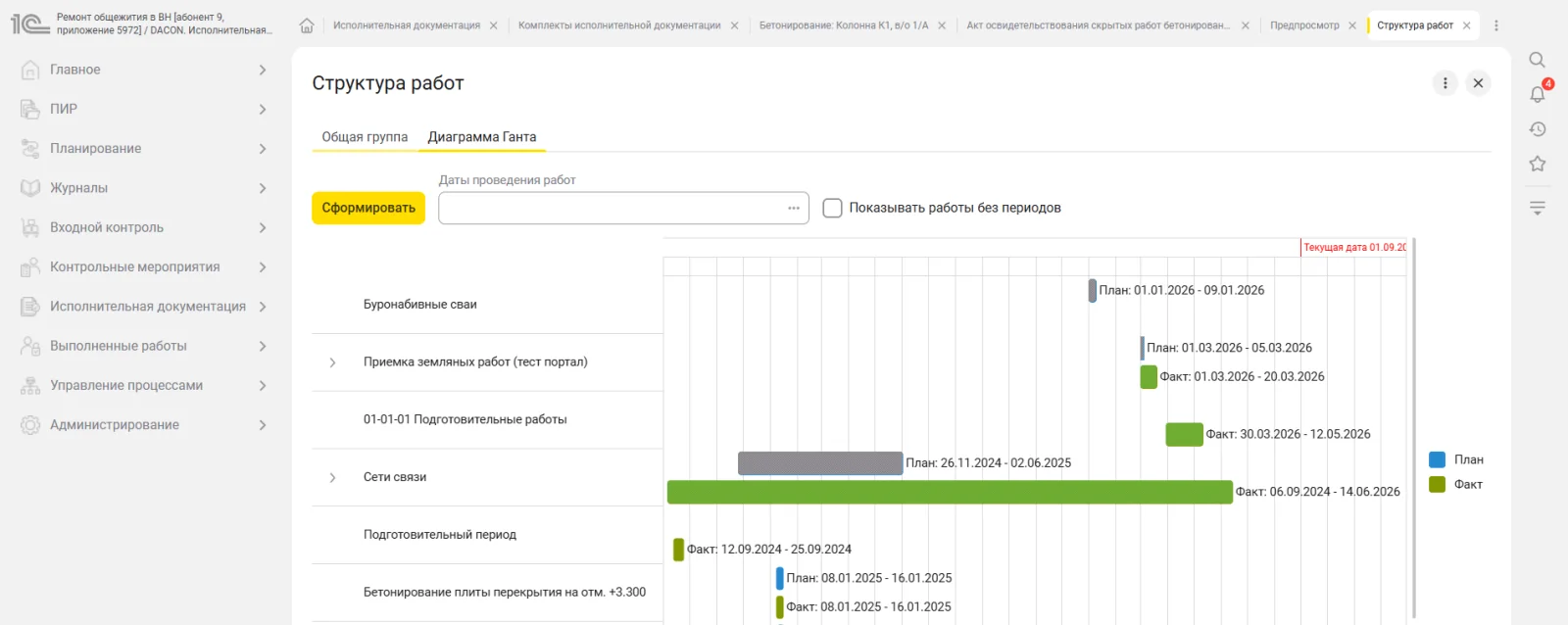Screen dimensions: 1568x625
Task: Open the history clock icon
Action: click(1538, 129)
